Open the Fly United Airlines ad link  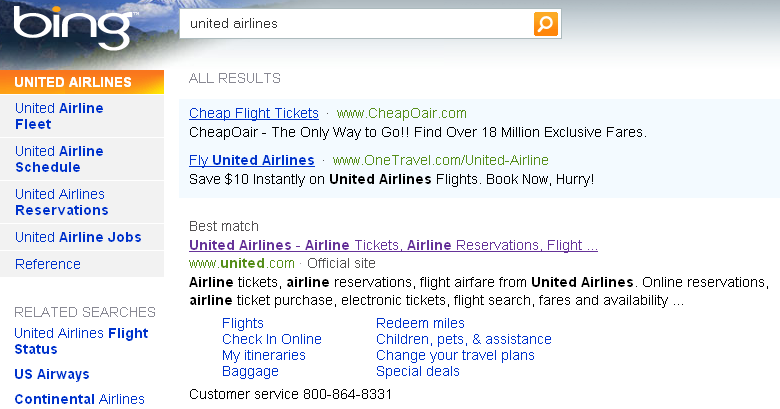tap(252, 160)
